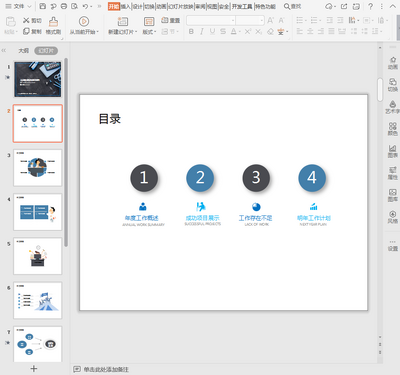Open the File (文件) menu dropdown arrow
The image size is (400, 375).
tap(29, 6)
